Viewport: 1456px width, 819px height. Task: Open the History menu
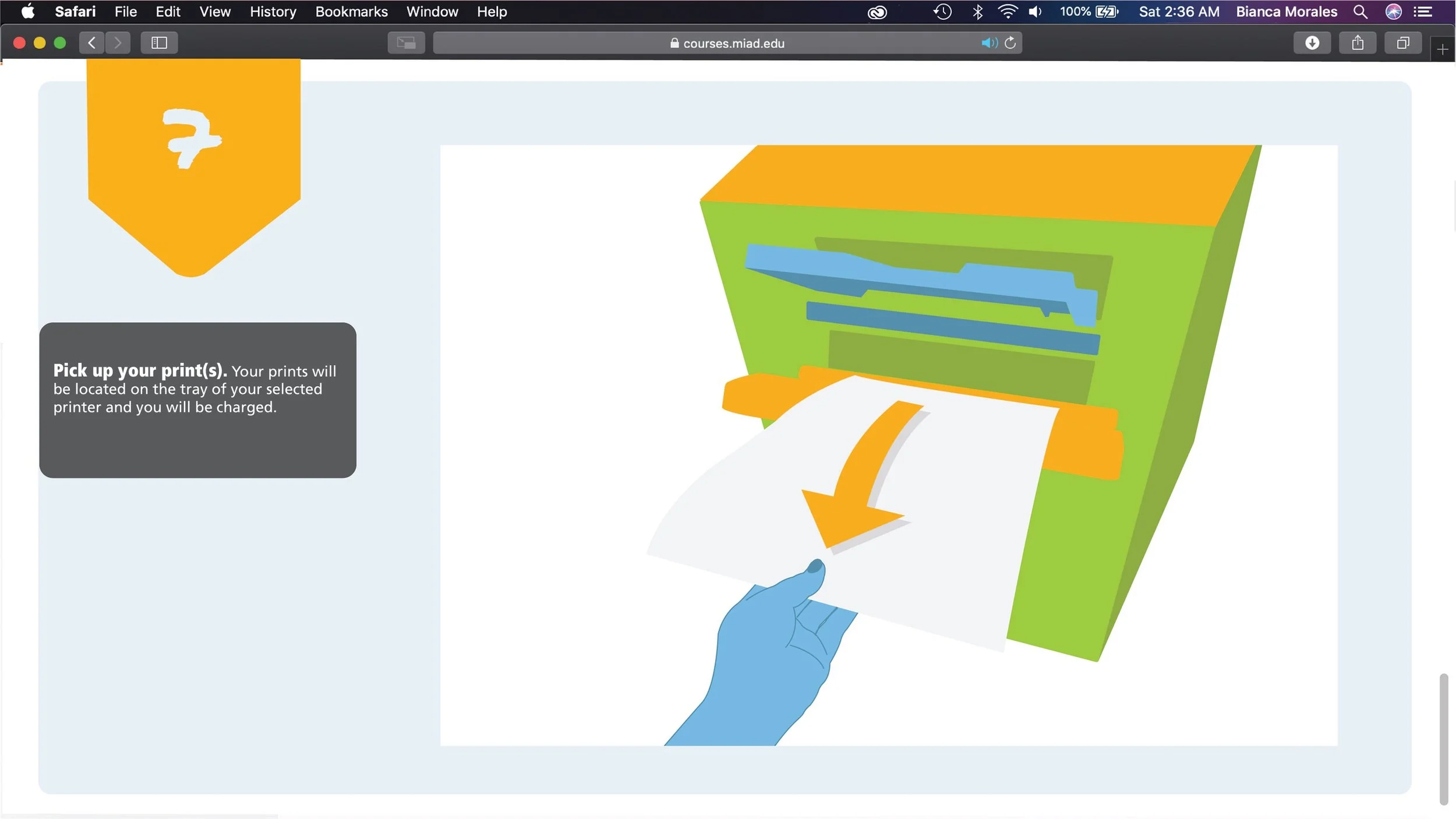tap(273, 12)
